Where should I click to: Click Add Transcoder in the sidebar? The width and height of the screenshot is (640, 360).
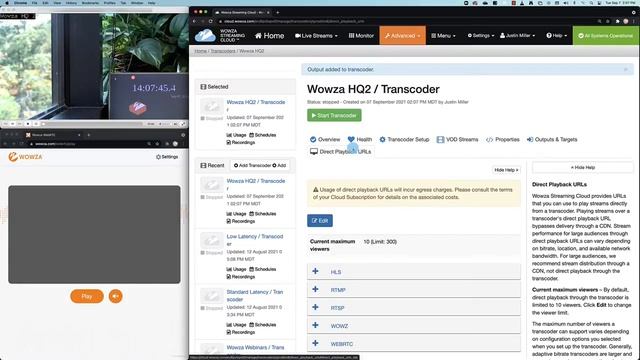[252, 165]
